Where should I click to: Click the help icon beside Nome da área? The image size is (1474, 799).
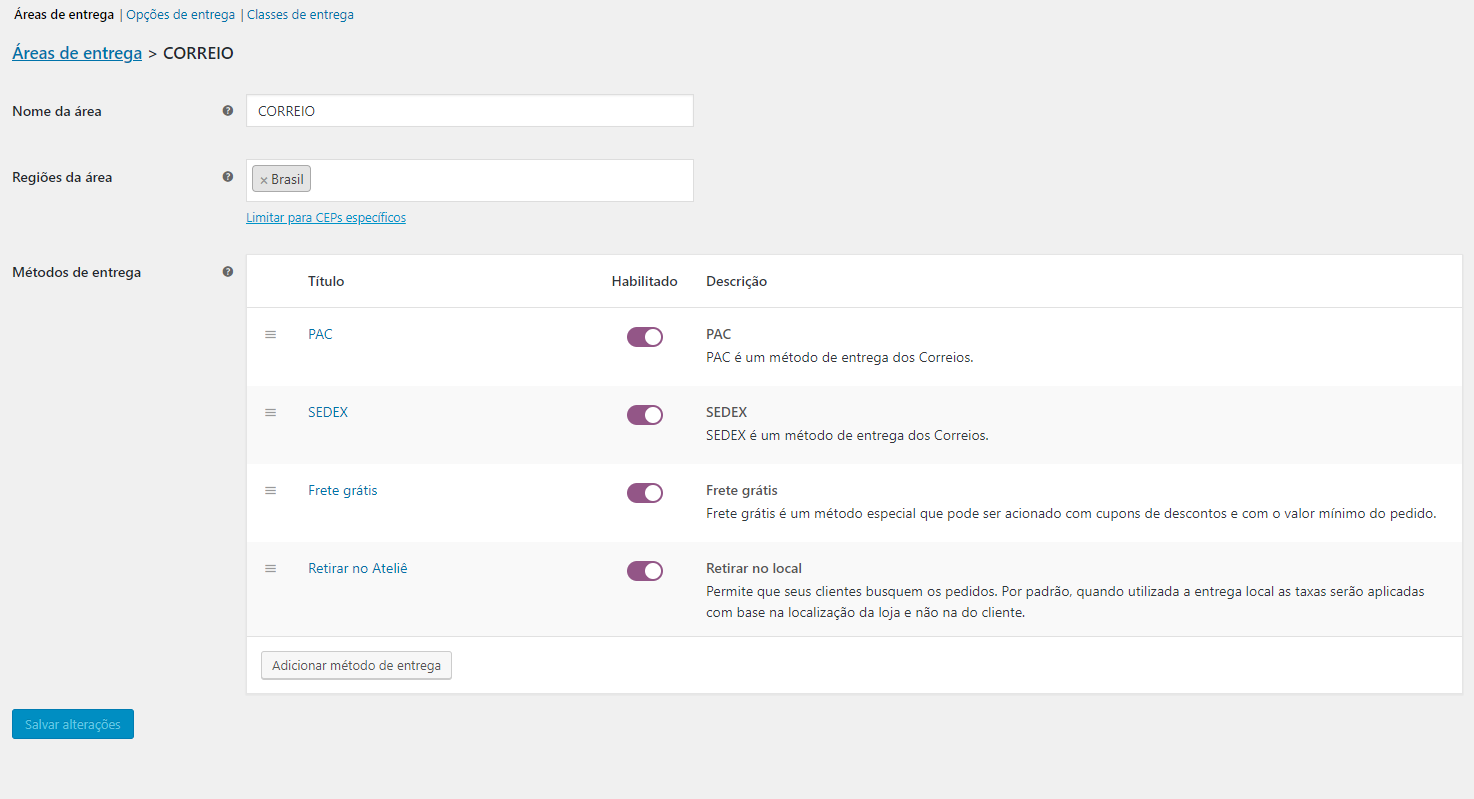pyautogui.click(x=228, y=111)
